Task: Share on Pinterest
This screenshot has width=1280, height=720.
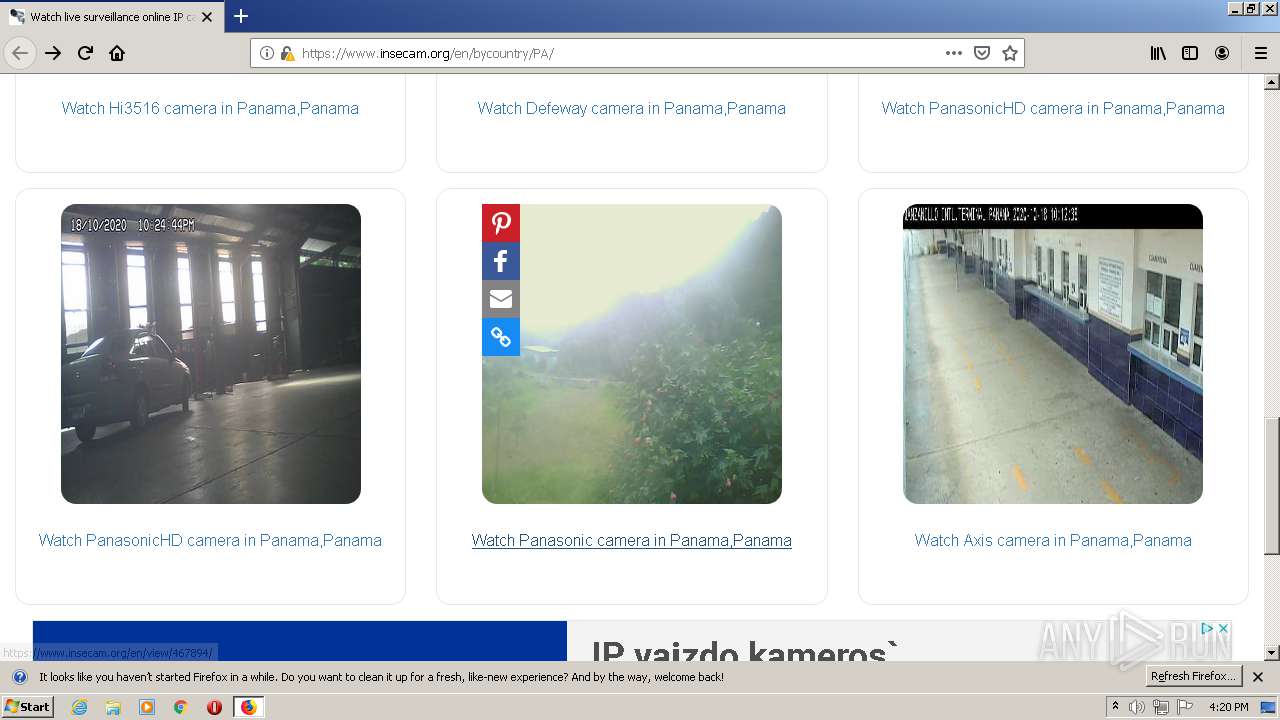Action: [501, 223]
